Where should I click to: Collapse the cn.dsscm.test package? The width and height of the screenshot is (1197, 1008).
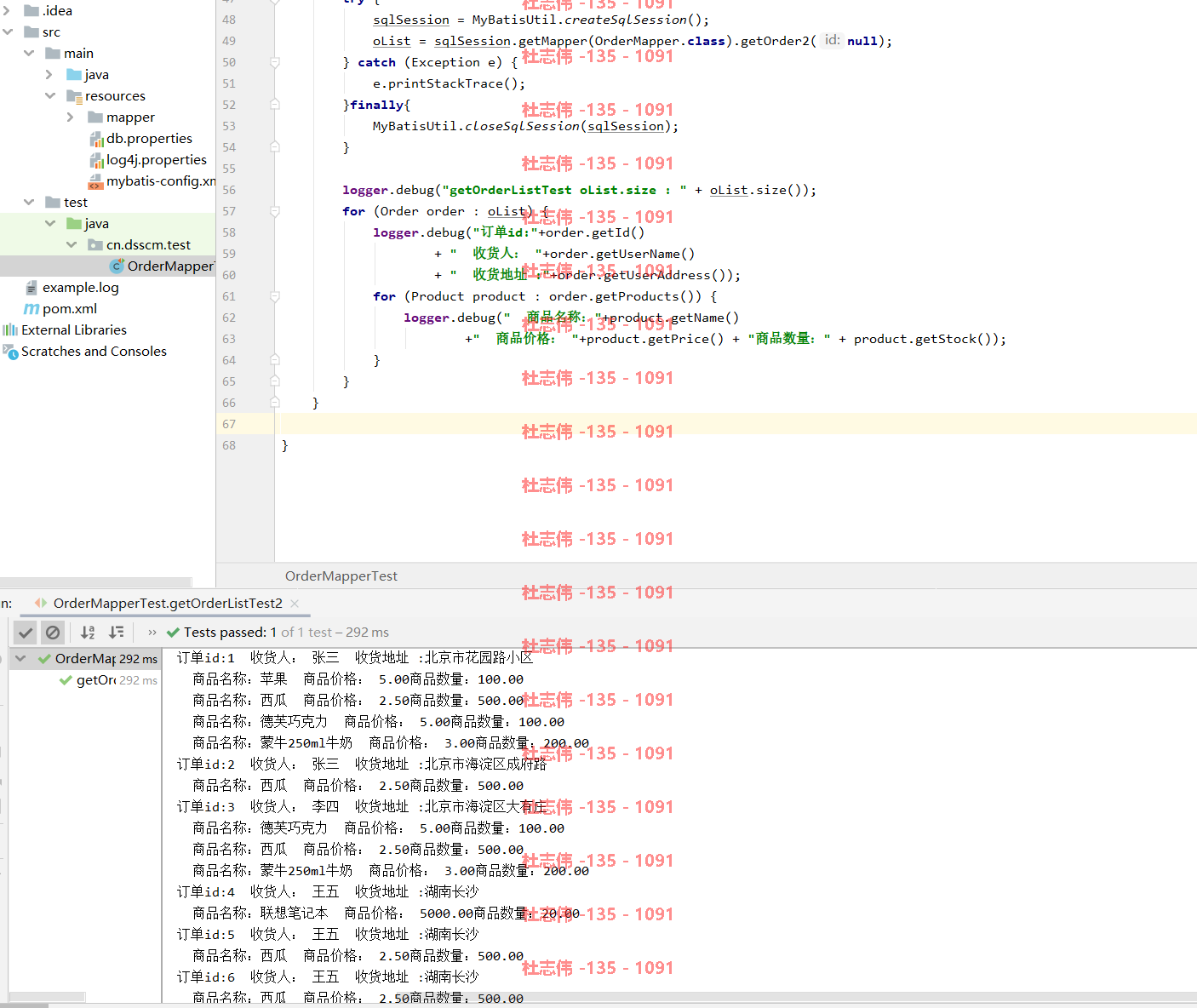[x=72, y=245]
